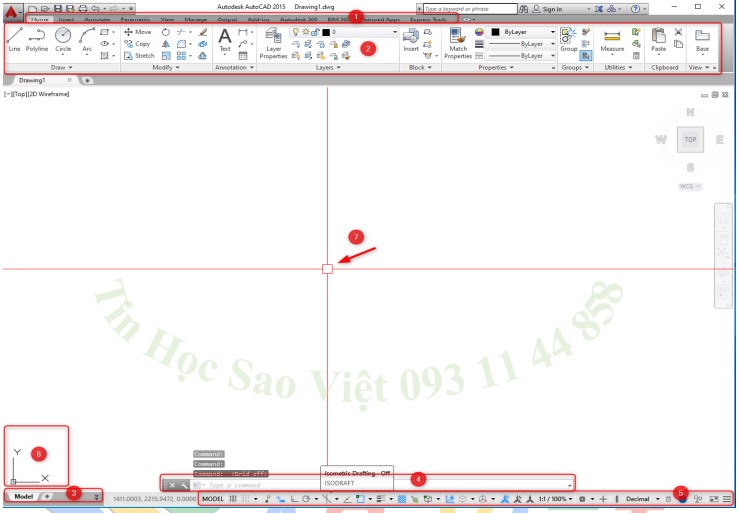
Task: Open Layer Properties manager
Action: click(x=273, y=43)
